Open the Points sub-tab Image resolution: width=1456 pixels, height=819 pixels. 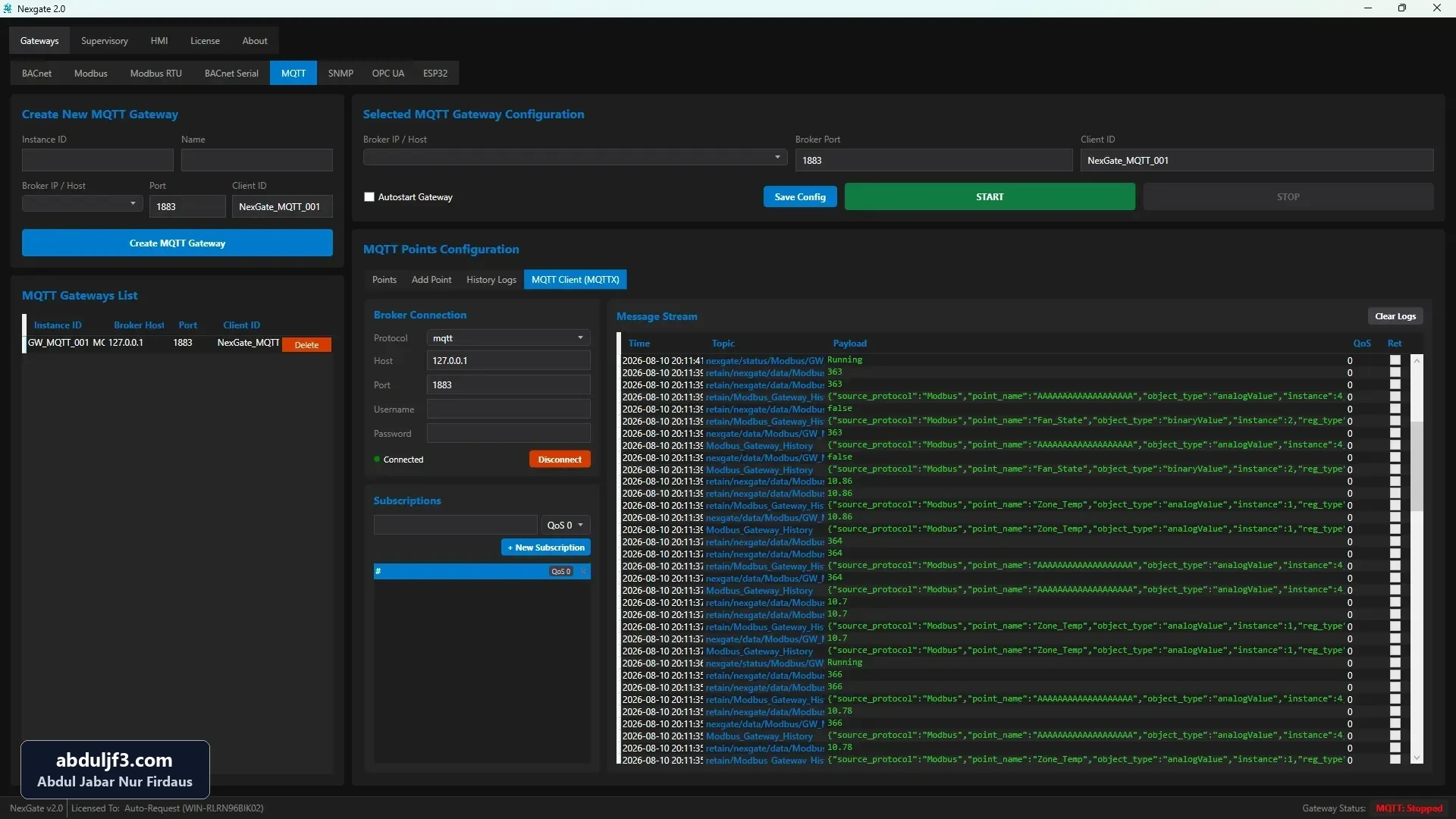384,280
